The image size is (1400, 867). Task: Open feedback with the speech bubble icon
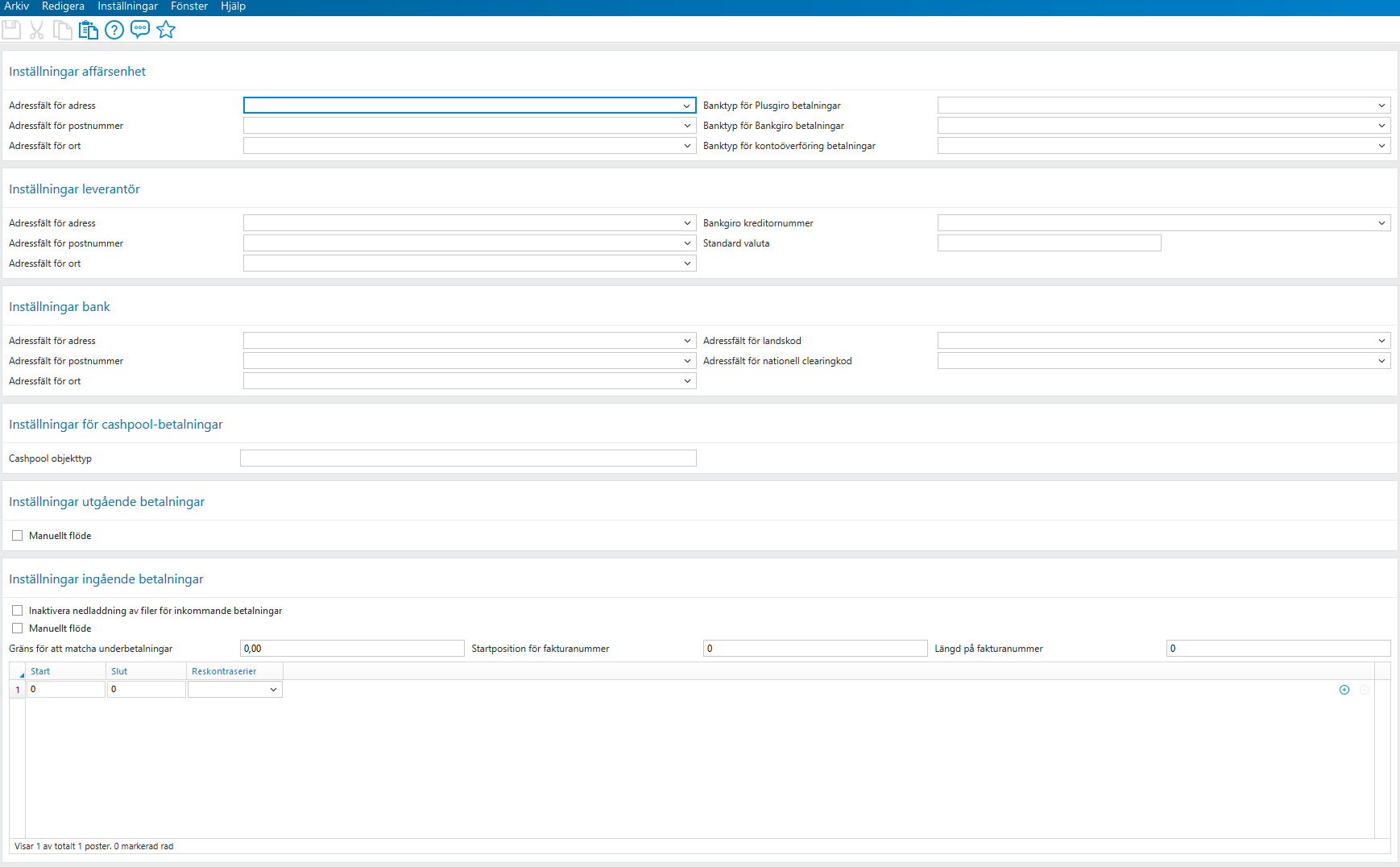tap(139, 30)
